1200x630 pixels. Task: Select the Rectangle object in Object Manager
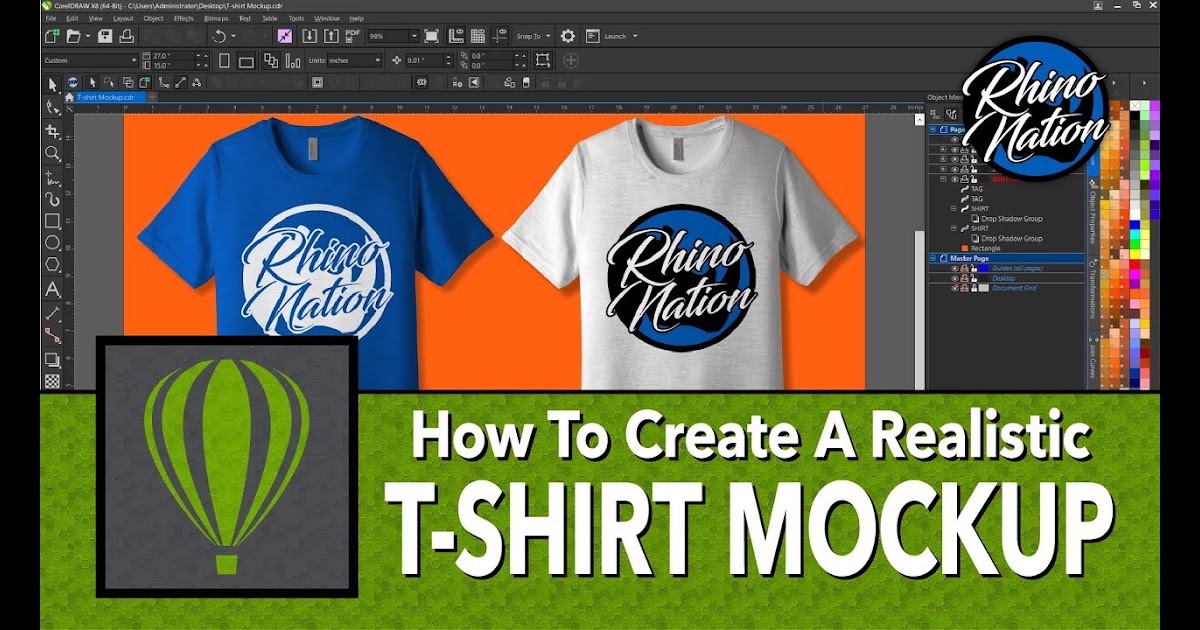pyautogui.click(x=985, y=248)
